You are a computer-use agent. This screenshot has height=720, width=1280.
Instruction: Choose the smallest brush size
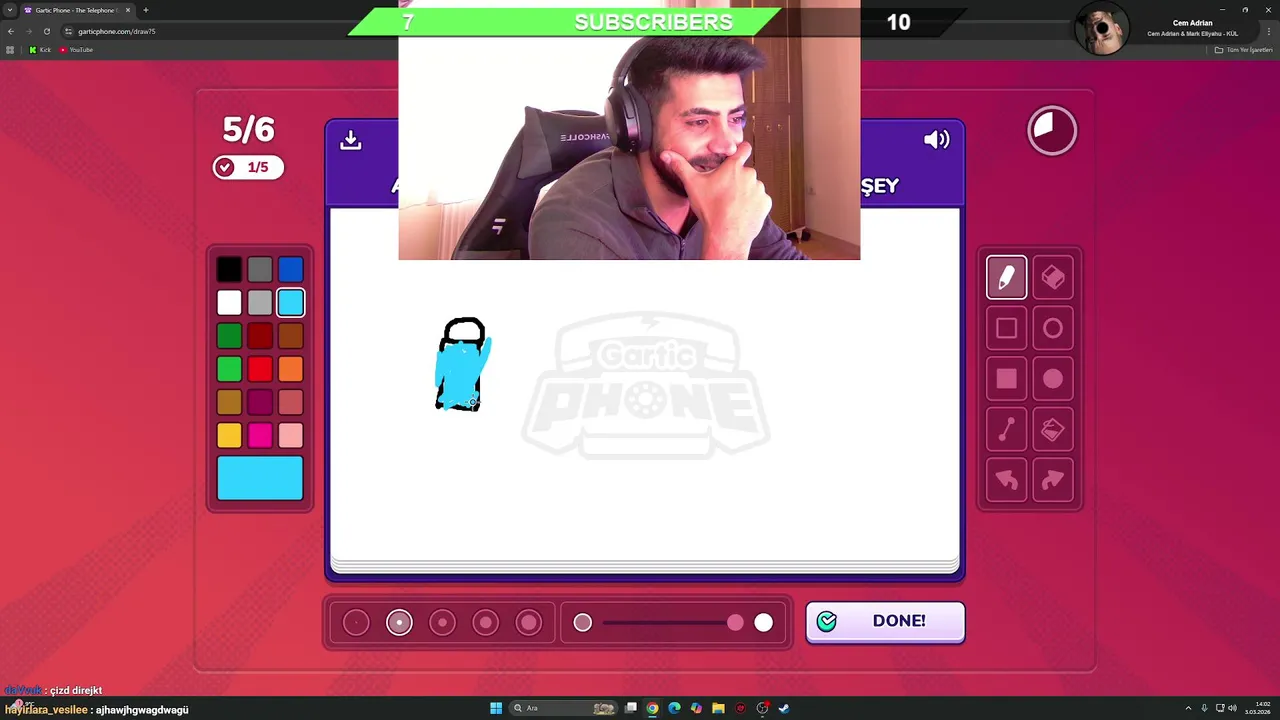[356, 623]
